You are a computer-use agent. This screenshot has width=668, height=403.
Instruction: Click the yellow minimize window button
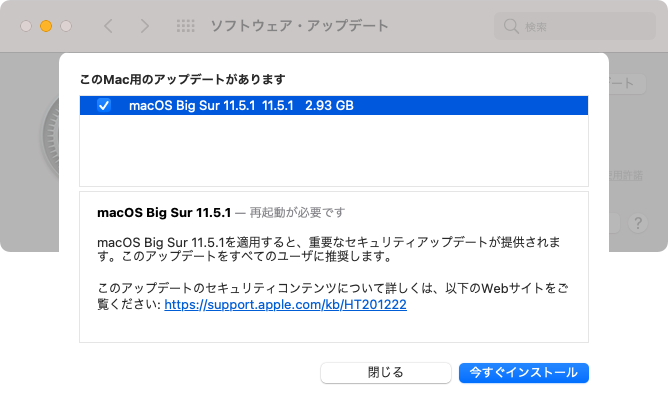(x=46, y=26)
